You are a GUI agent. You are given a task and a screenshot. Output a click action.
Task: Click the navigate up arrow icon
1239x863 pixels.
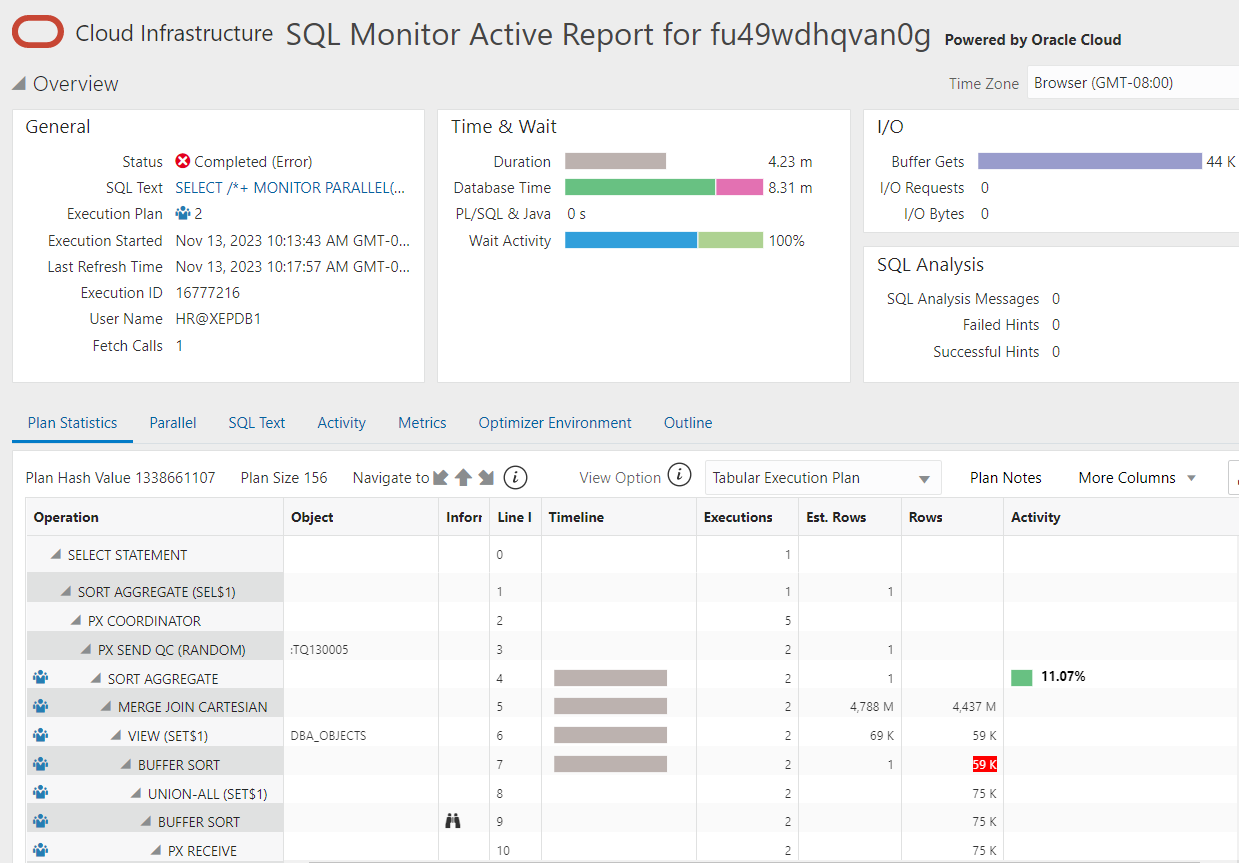tap(463, 477)
